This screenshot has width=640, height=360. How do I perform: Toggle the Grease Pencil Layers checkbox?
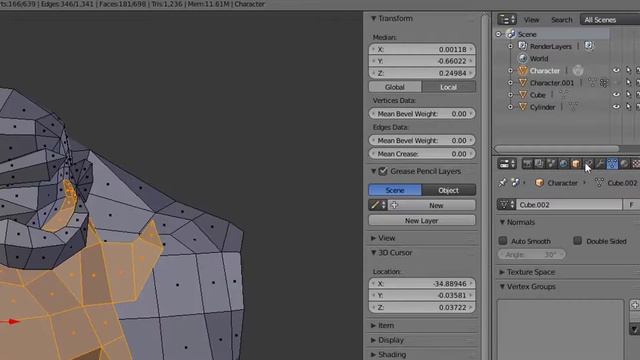(383, 171)
